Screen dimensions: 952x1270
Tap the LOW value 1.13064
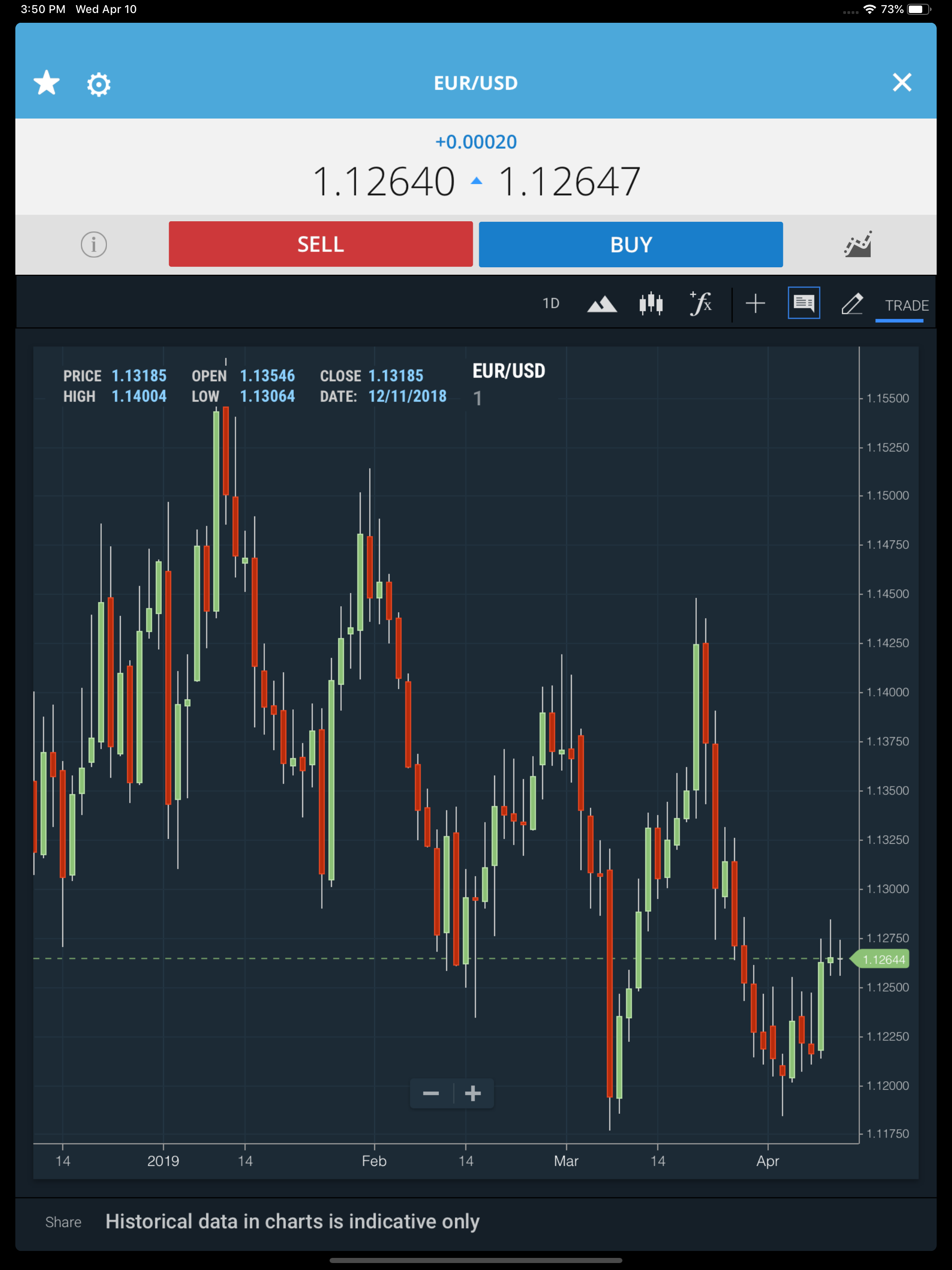pyautogui.click(x=267, y=396)
